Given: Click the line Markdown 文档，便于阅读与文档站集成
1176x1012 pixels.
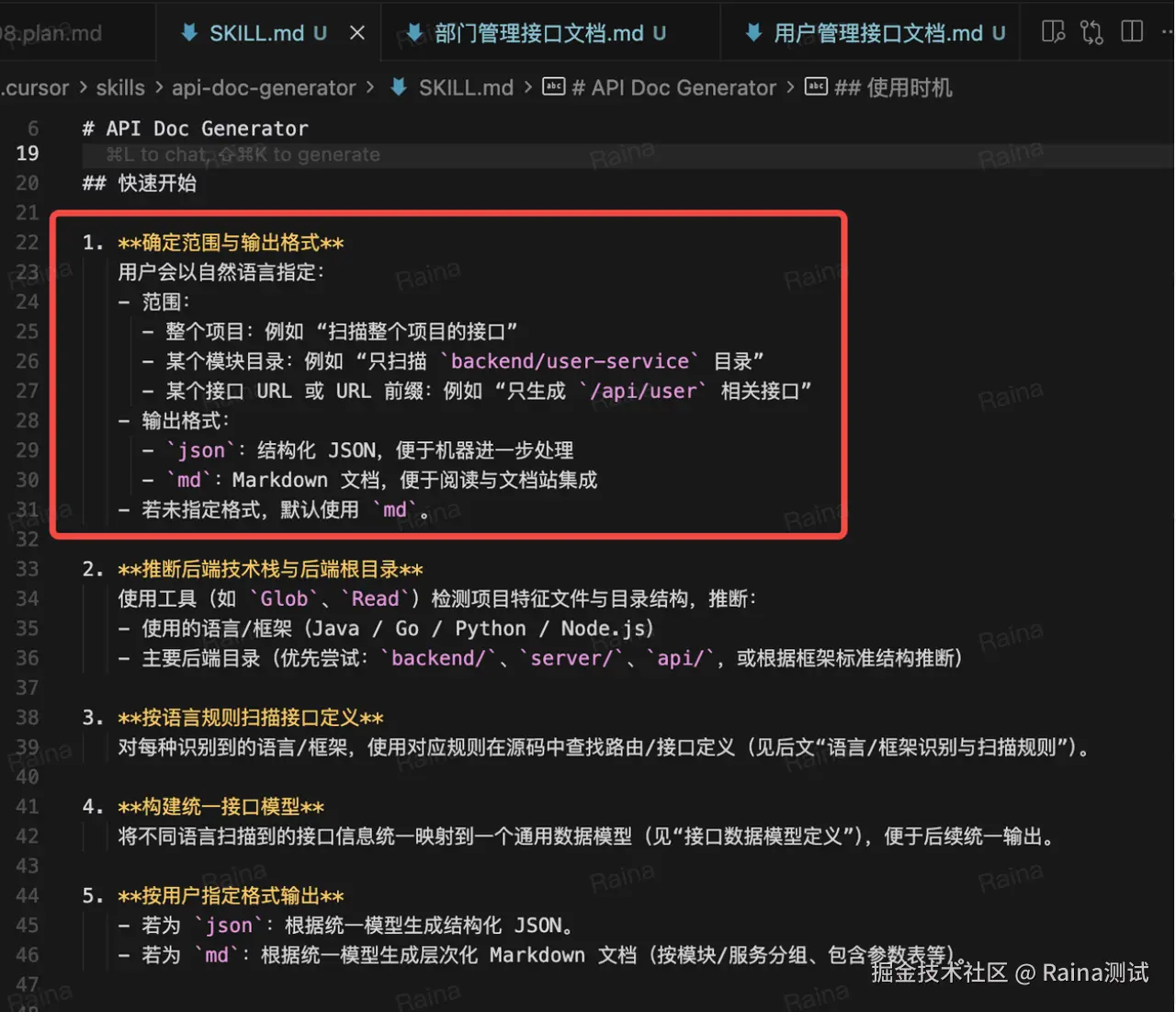Looking at the screenshot, I should coord(369,480).
